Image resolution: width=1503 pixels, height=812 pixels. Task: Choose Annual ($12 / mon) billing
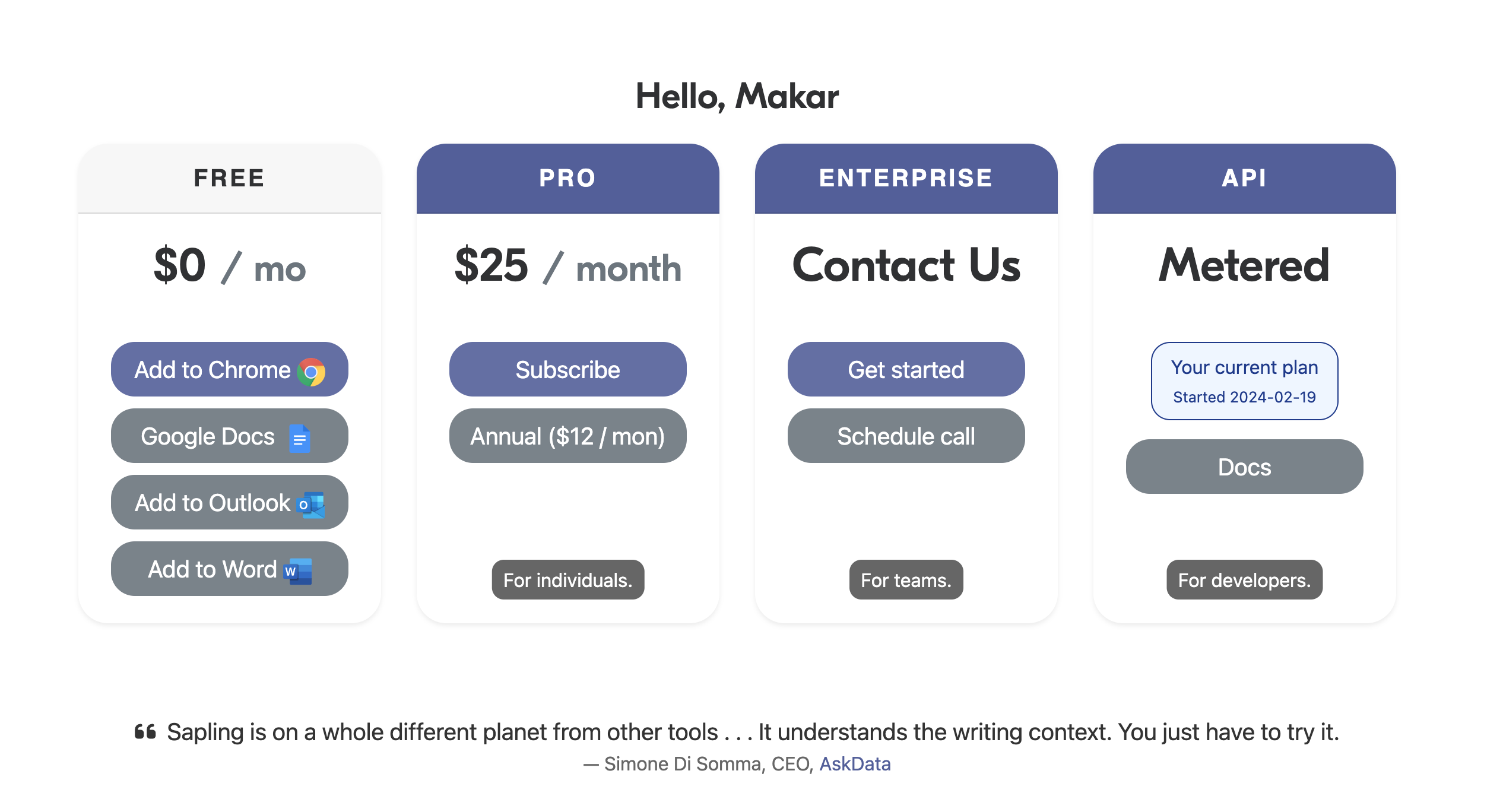(567, 436)
